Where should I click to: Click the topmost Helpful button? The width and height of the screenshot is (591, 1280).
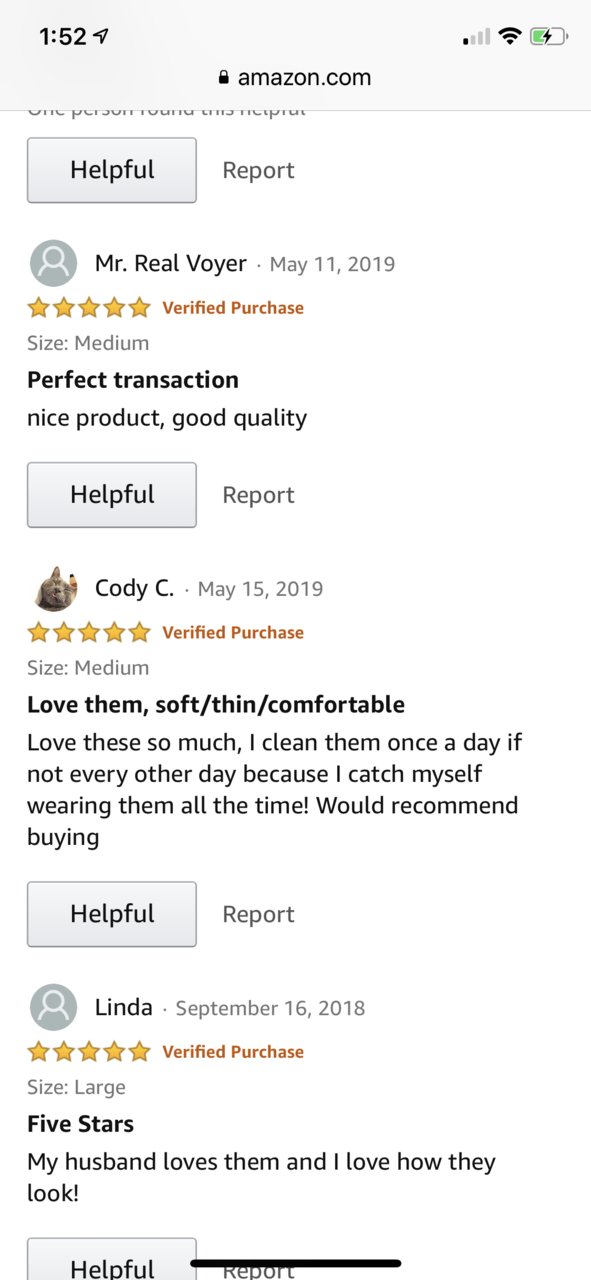(112, 170)
